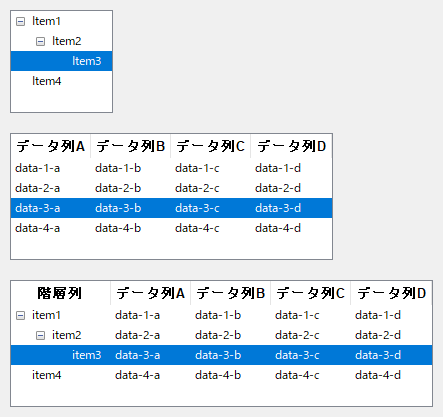Click data-2-d in the item2 row
Viewport: 443px width, 417px height.
tap(378, 335)
